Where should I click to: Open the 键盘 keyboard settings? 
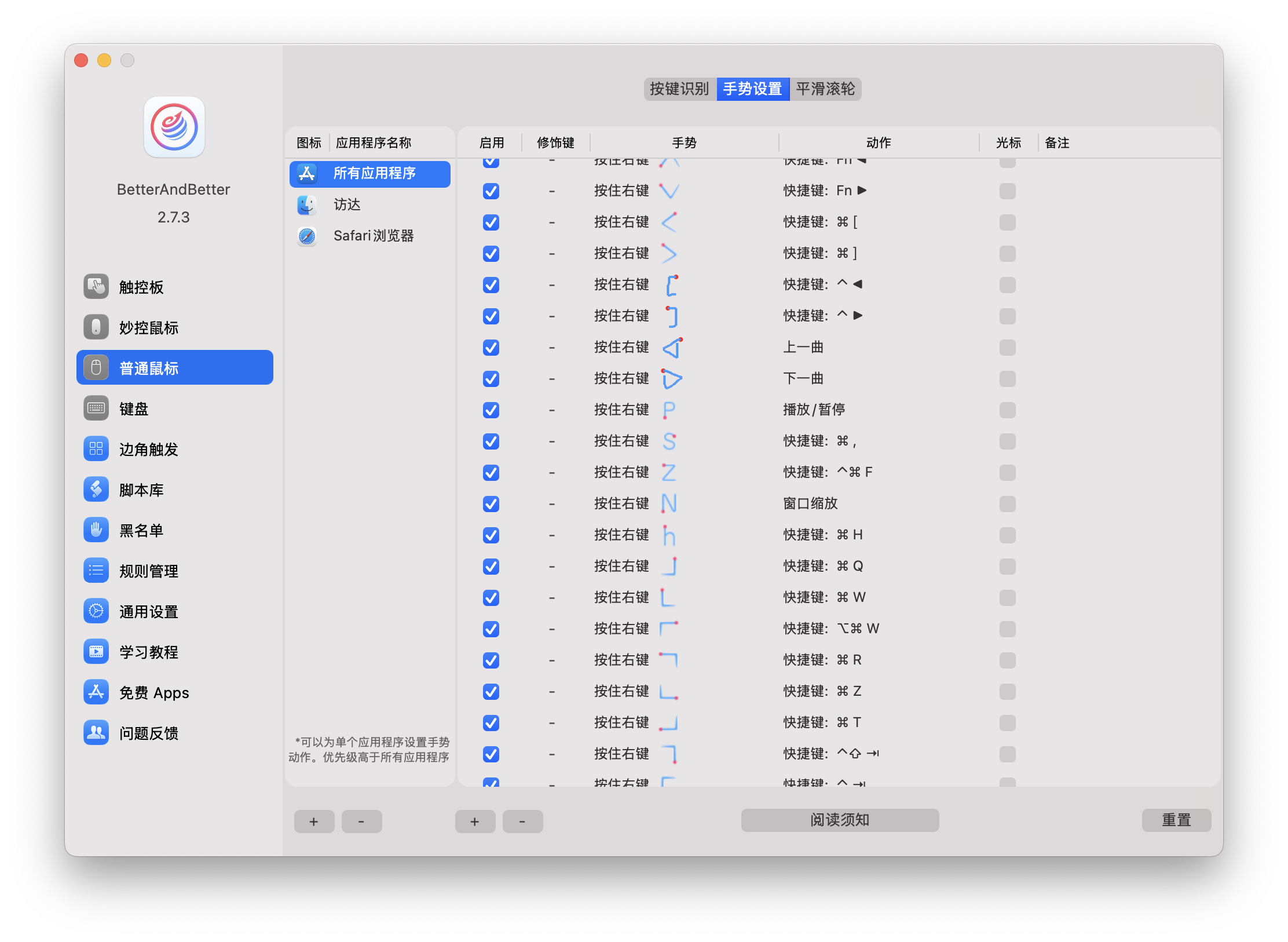[x=134, y=409]
